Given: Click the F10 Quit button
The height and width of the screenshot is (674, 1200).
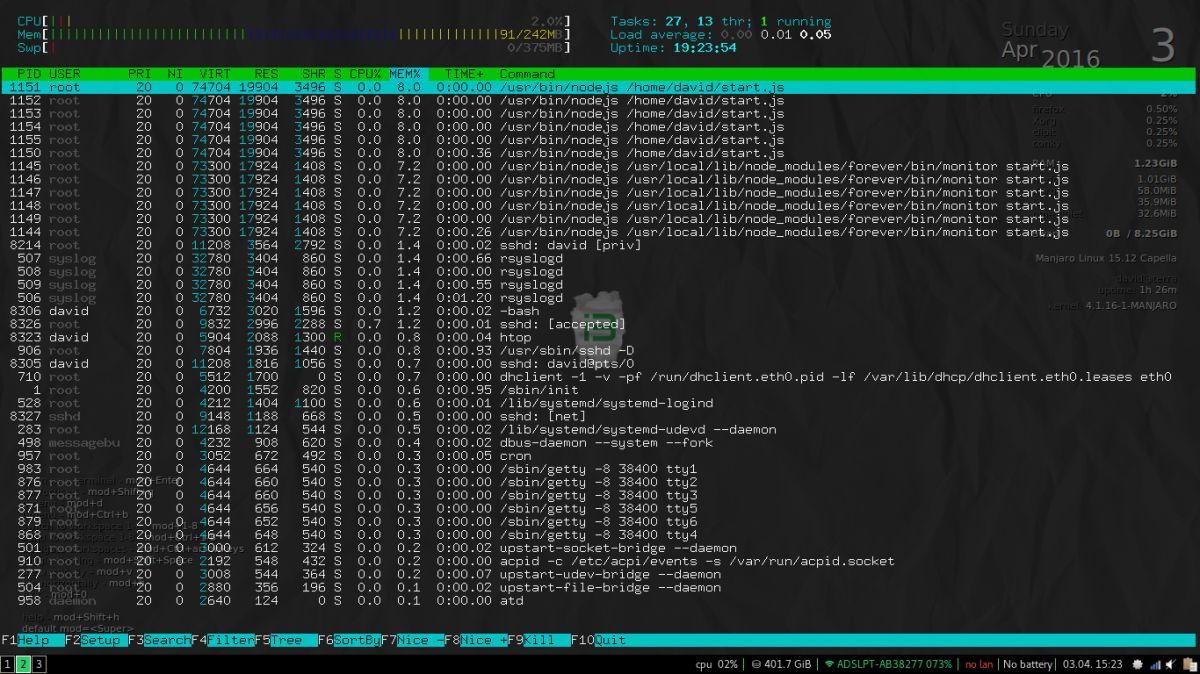Looking at the screenshot, I should click(598, 640).
